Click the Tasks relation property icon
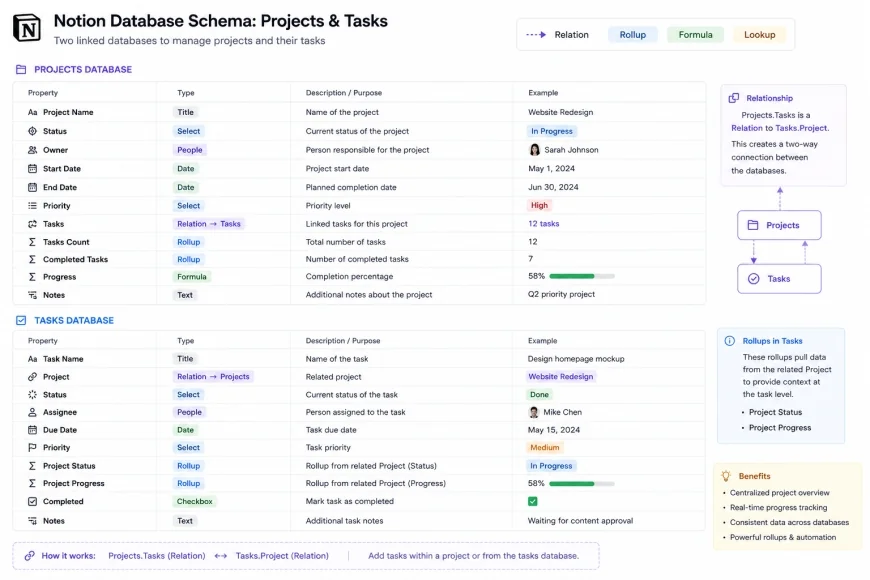Screen dimensions: 870x580 [x=32, y=224]
